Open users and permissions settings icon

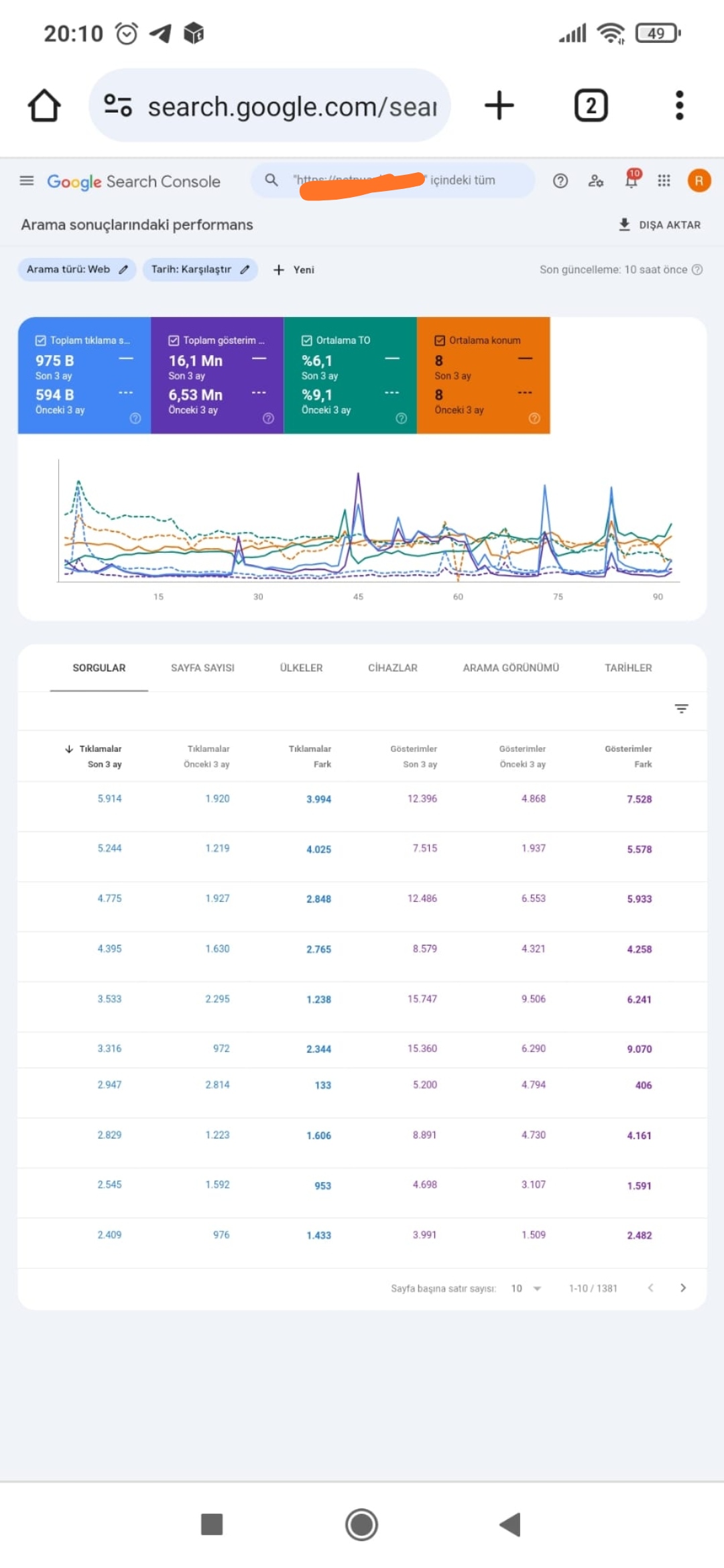point(596,180)
